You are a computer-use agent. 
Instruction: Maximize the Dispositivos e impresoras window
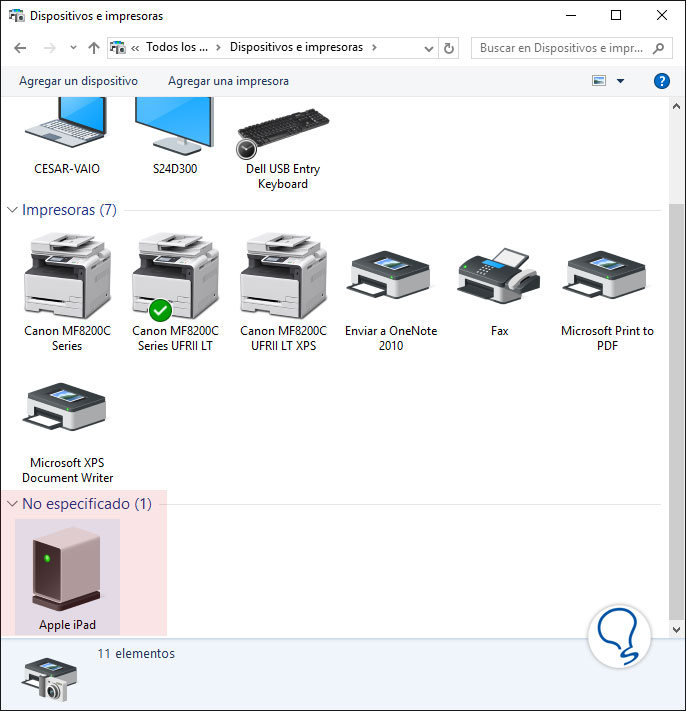click(616, 15)
